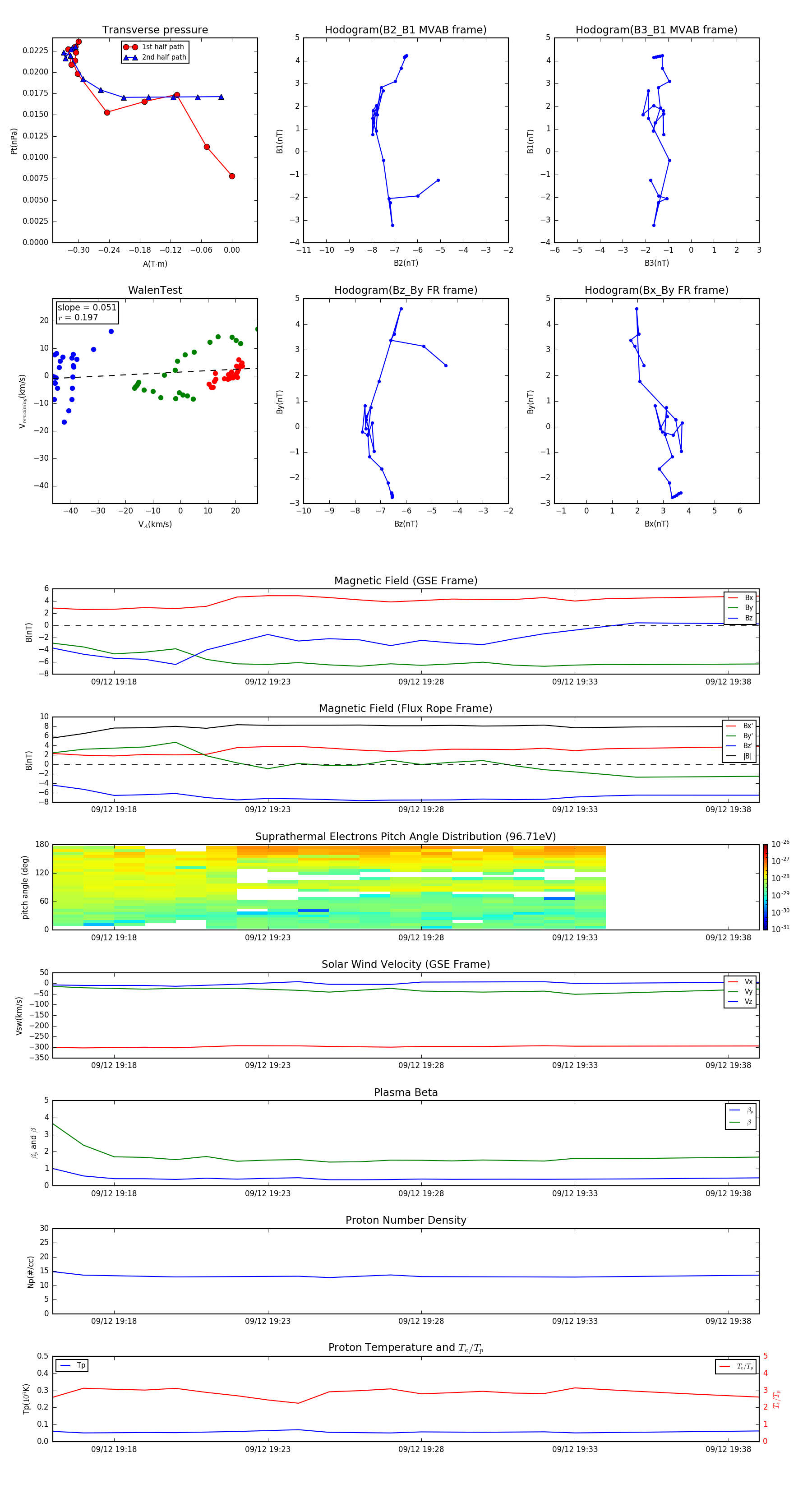The height and width of the screenshot is (1489, 812).
Task: Click the |B| legend entry in flux rope plot
Action: point(740,756)
